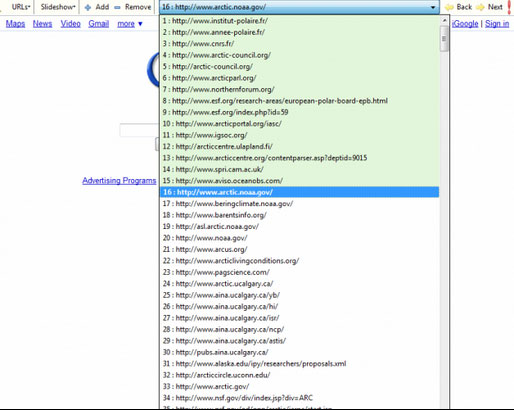Select URL 12 arcticcentre.ulapland.fi
The height and width of the screenshot is (410, 514).
[x=299, y=146]
